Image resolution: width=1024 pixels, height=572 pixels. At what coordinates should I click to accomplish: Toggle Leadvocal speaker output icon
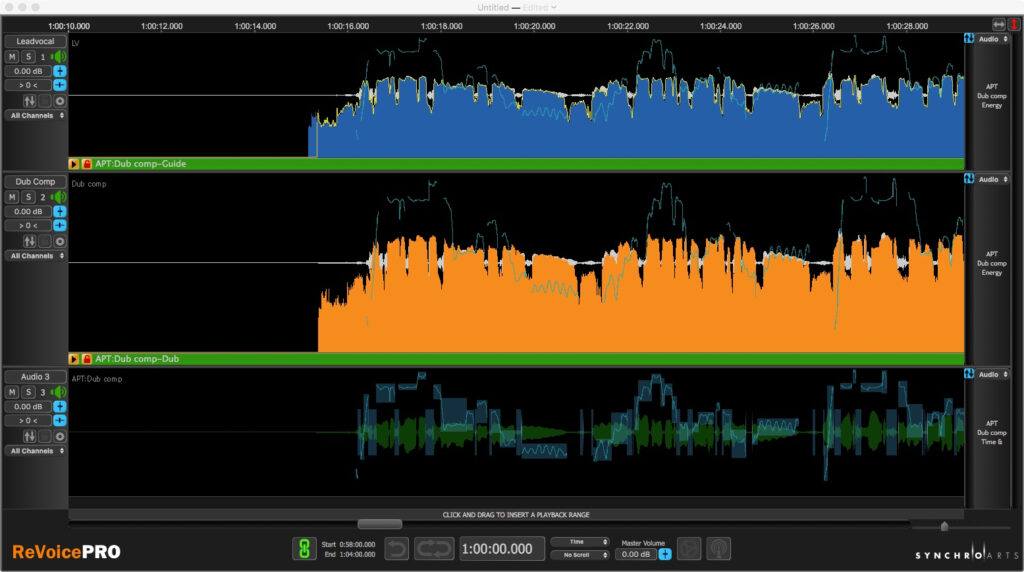(x=59, y=57)
